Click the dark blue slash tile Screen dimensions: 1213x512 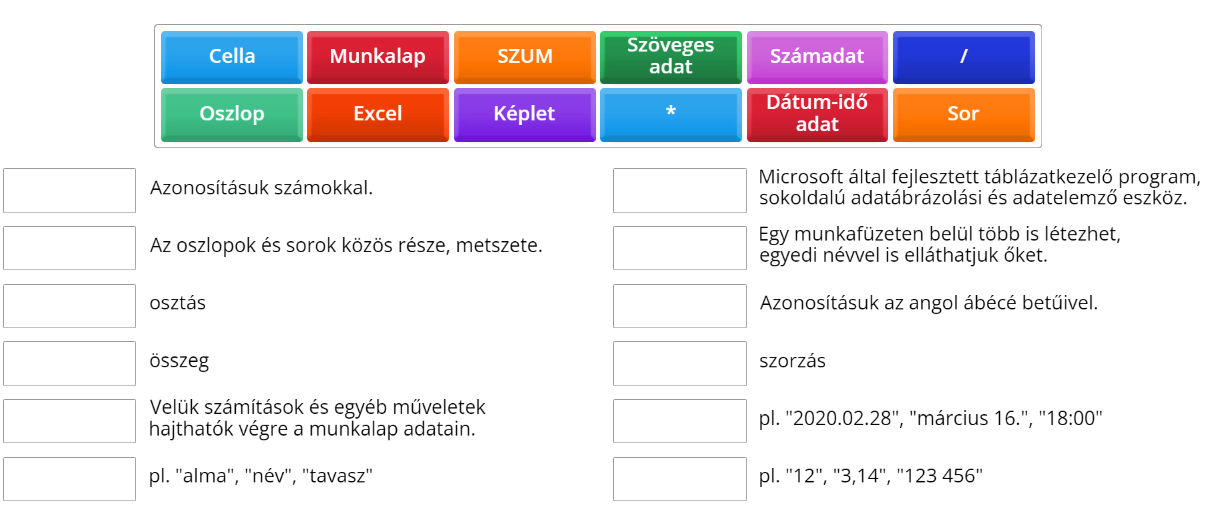click(964, 57)
